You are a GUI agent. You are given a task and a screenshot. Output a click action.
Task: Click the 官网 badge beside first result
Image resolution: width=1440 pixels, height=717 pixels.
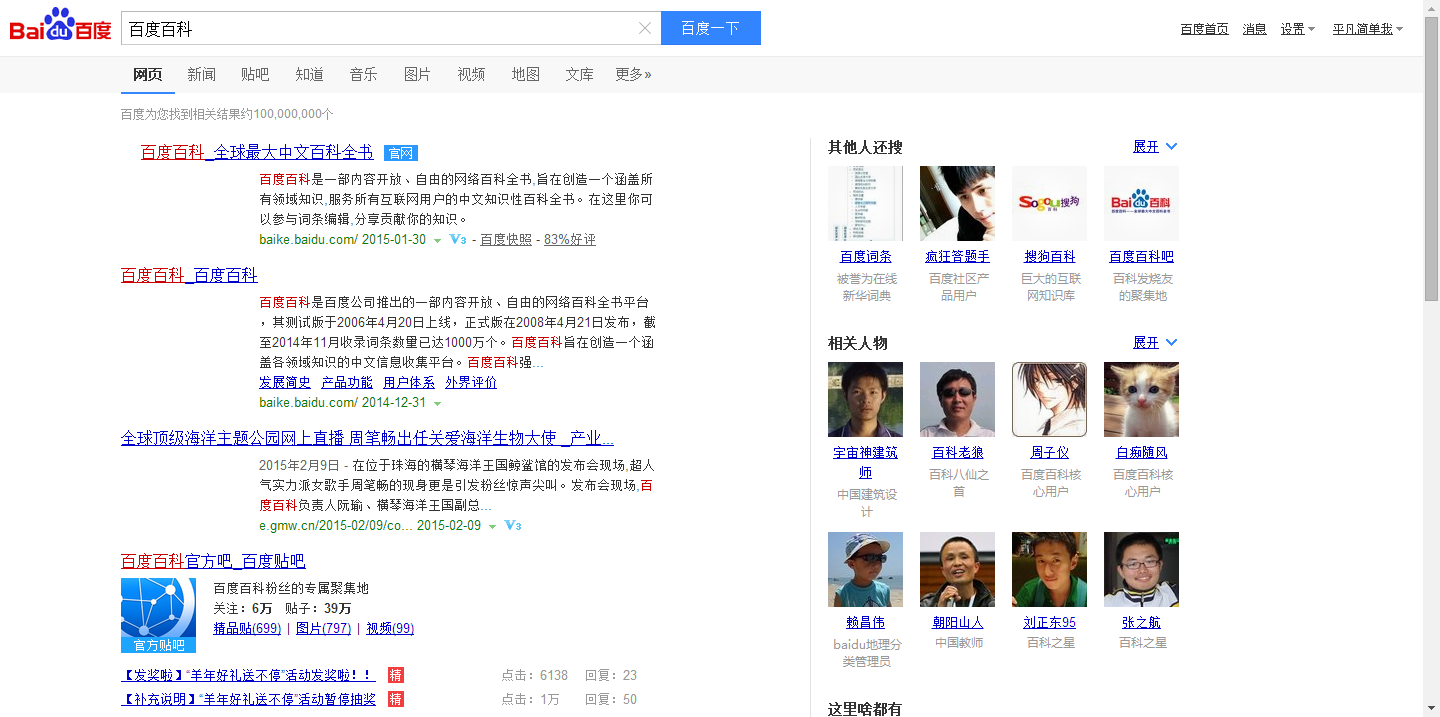click(401, 153)
